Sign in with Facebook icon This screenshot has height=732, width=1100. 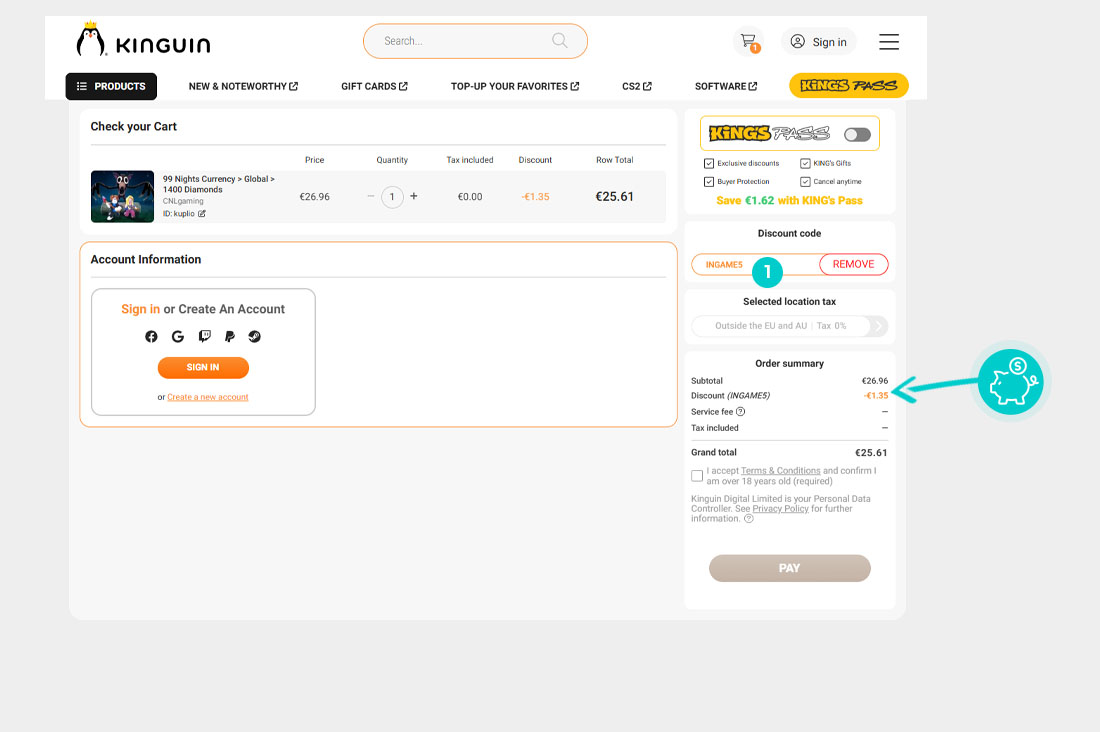151,337
